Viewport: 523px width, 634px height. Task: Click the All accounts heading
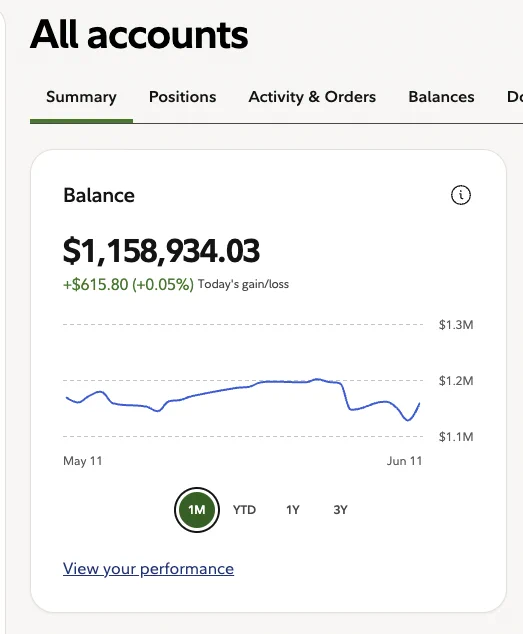click(139, 35)
